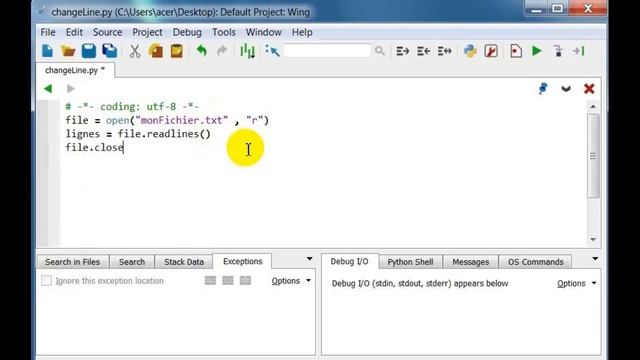Switch to Search in Files tab
640x360 pixels.
(73, 262)
